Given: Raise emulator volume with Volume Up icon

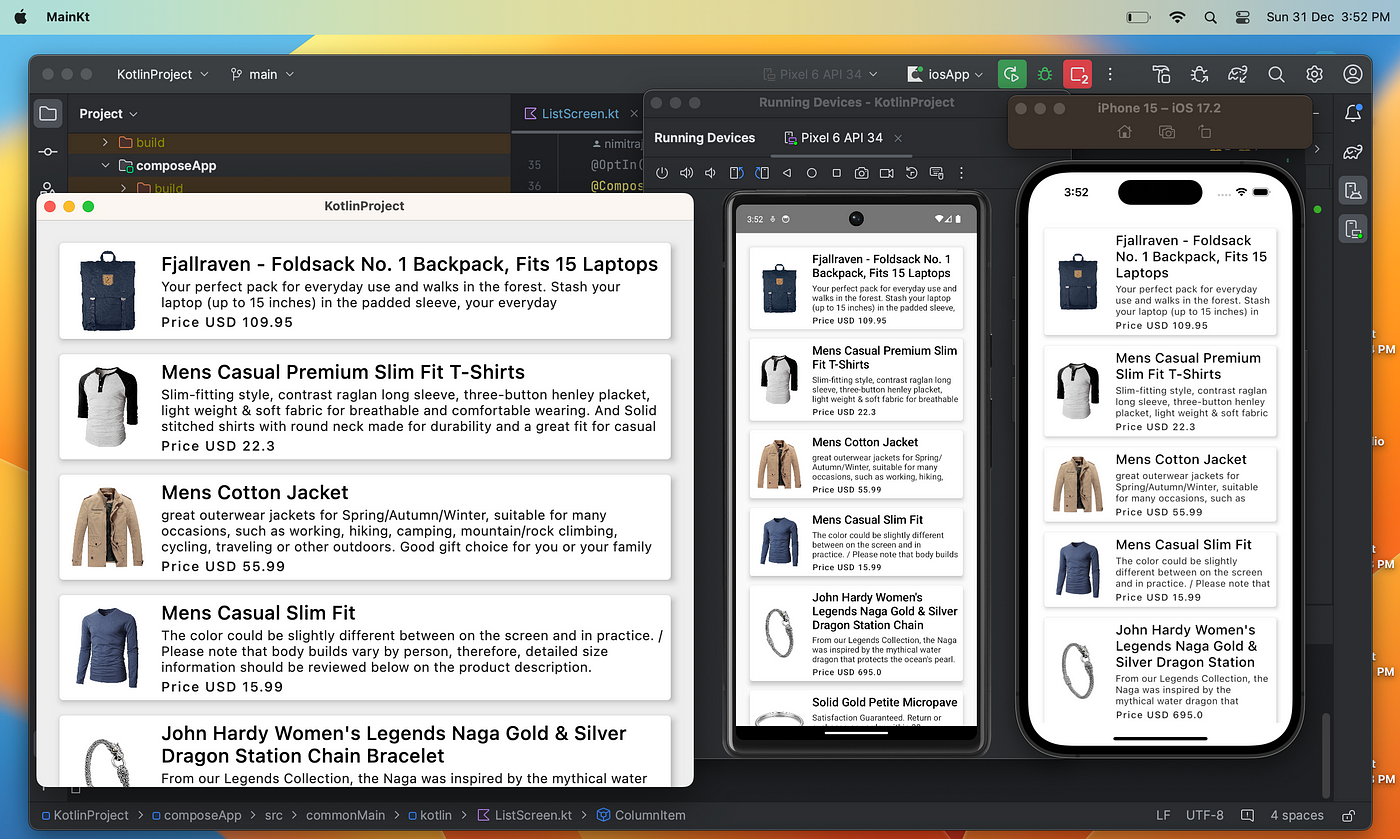Looking at the screenshot, I should coord(687,173).
